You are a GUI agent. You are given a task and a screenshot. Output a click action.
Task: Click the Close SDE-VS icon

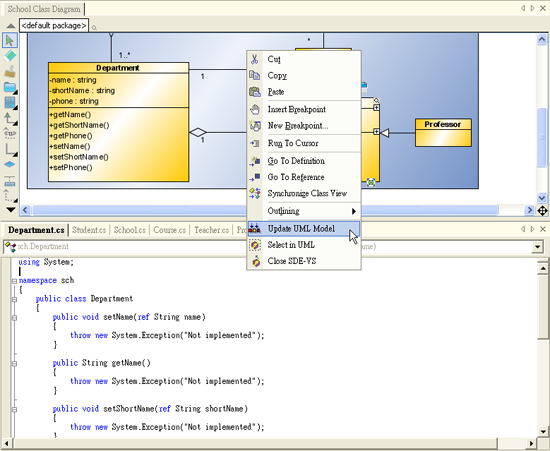pos(256,261)
